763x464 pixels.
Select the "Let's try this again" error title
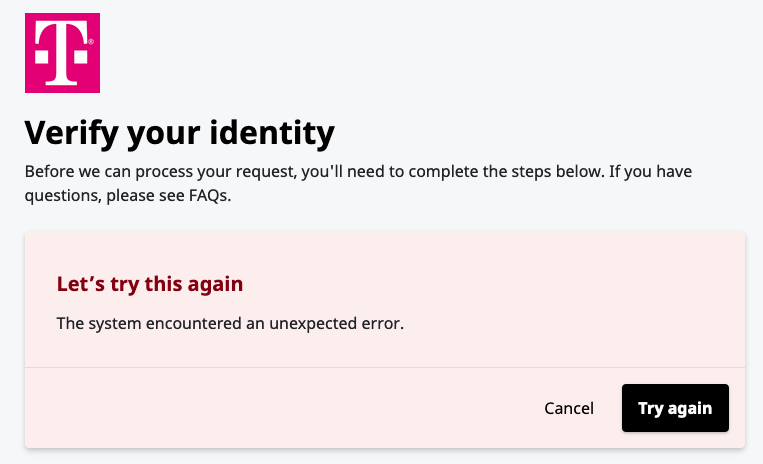click(150, 284)
